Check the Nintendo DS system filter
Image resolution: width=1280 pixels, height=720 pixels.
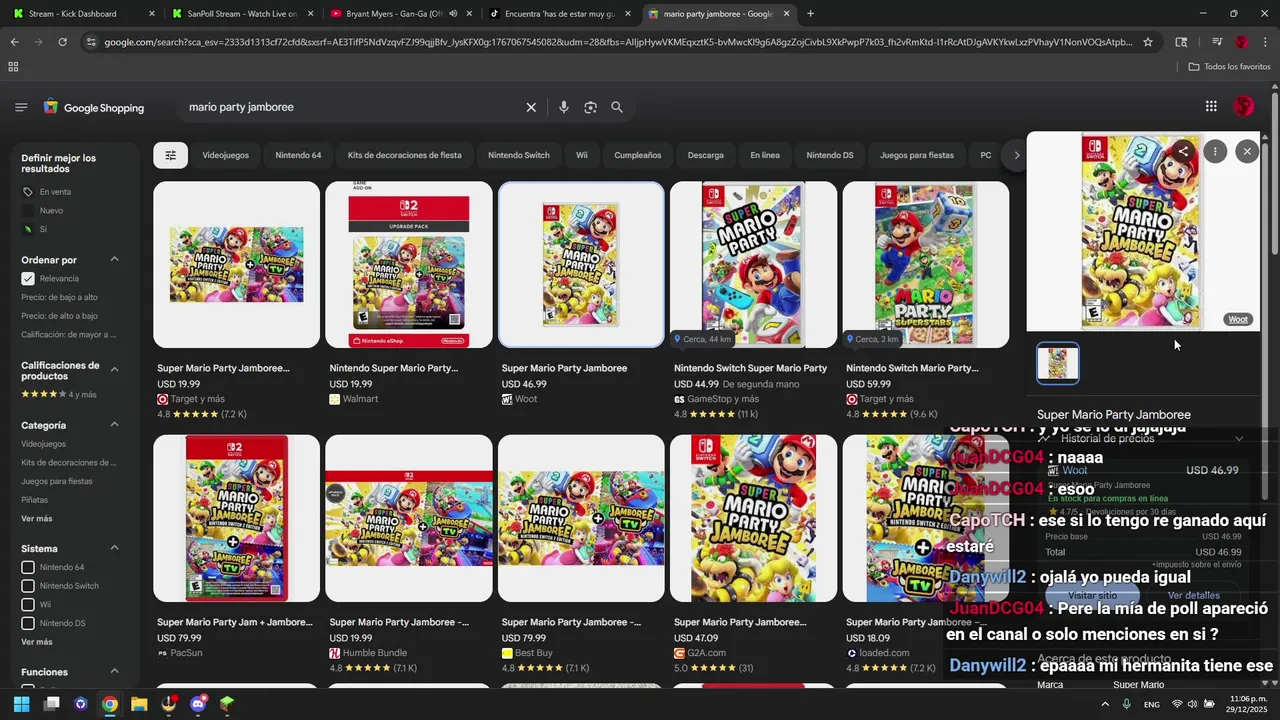28,623
